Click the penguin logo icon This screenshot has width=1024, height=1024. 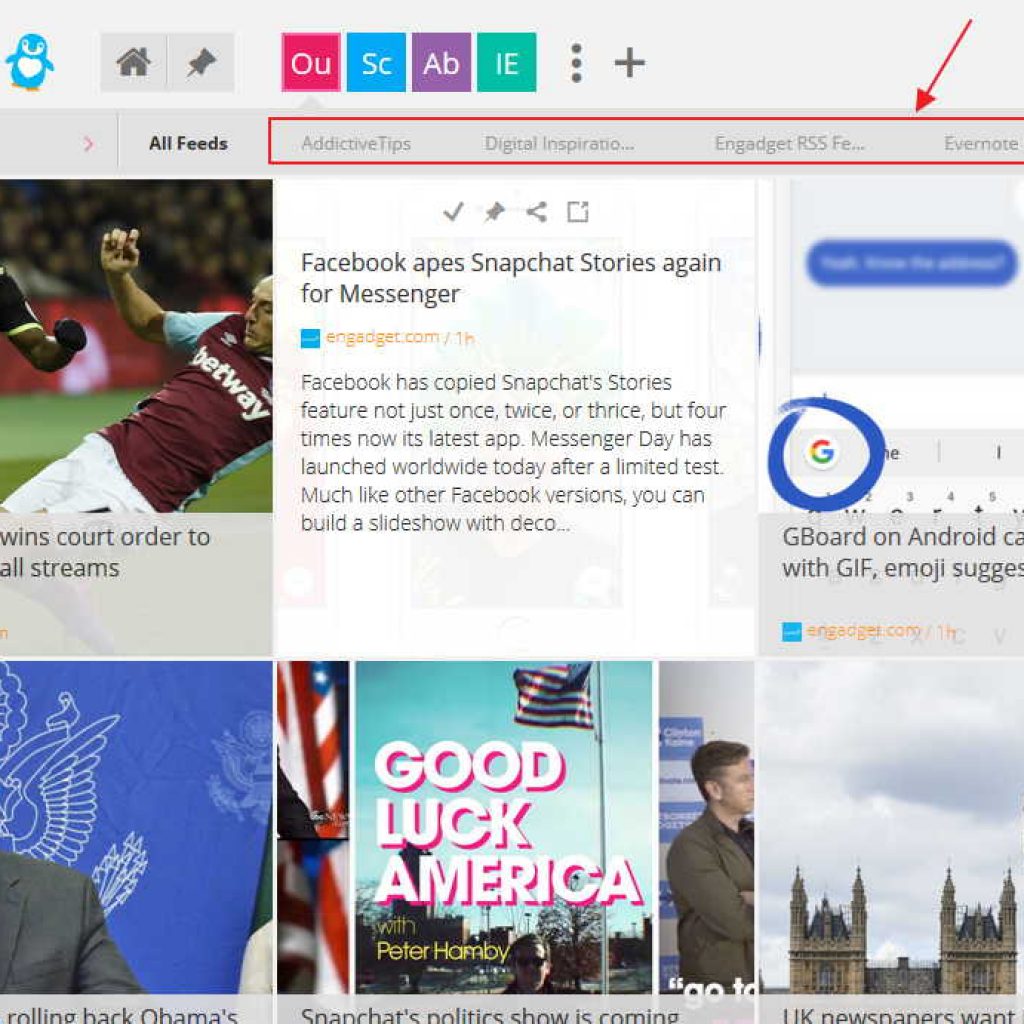pos(29,62)
